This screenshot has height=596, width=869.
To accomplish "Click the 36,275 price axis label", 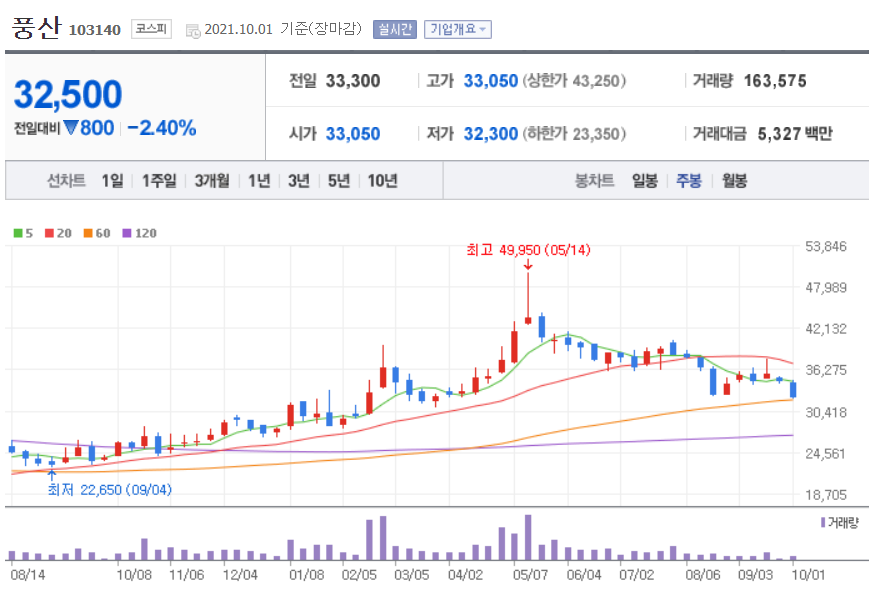I will coord(826,370).
